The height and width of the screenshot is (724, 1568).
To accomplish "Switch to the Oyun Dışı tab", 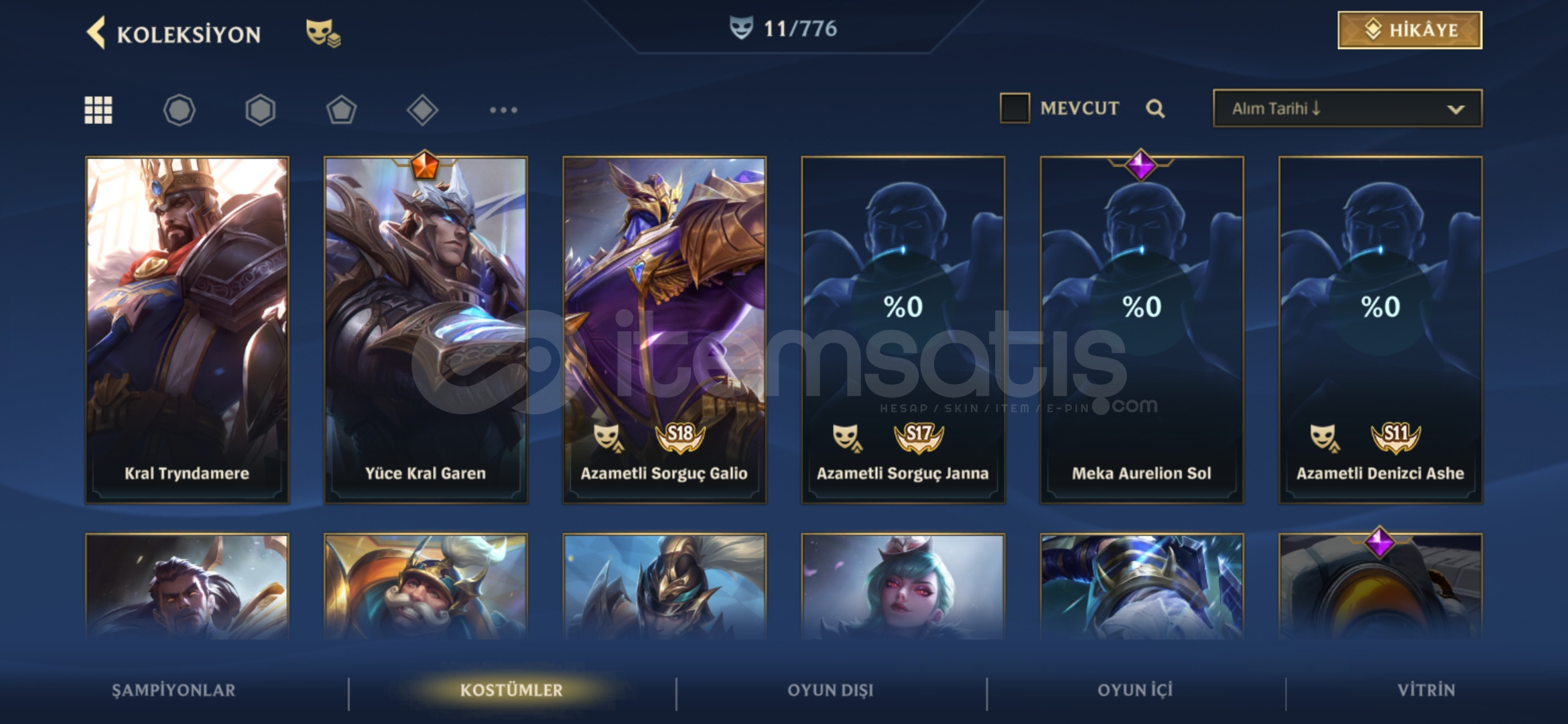I will (x=830, y=690).
